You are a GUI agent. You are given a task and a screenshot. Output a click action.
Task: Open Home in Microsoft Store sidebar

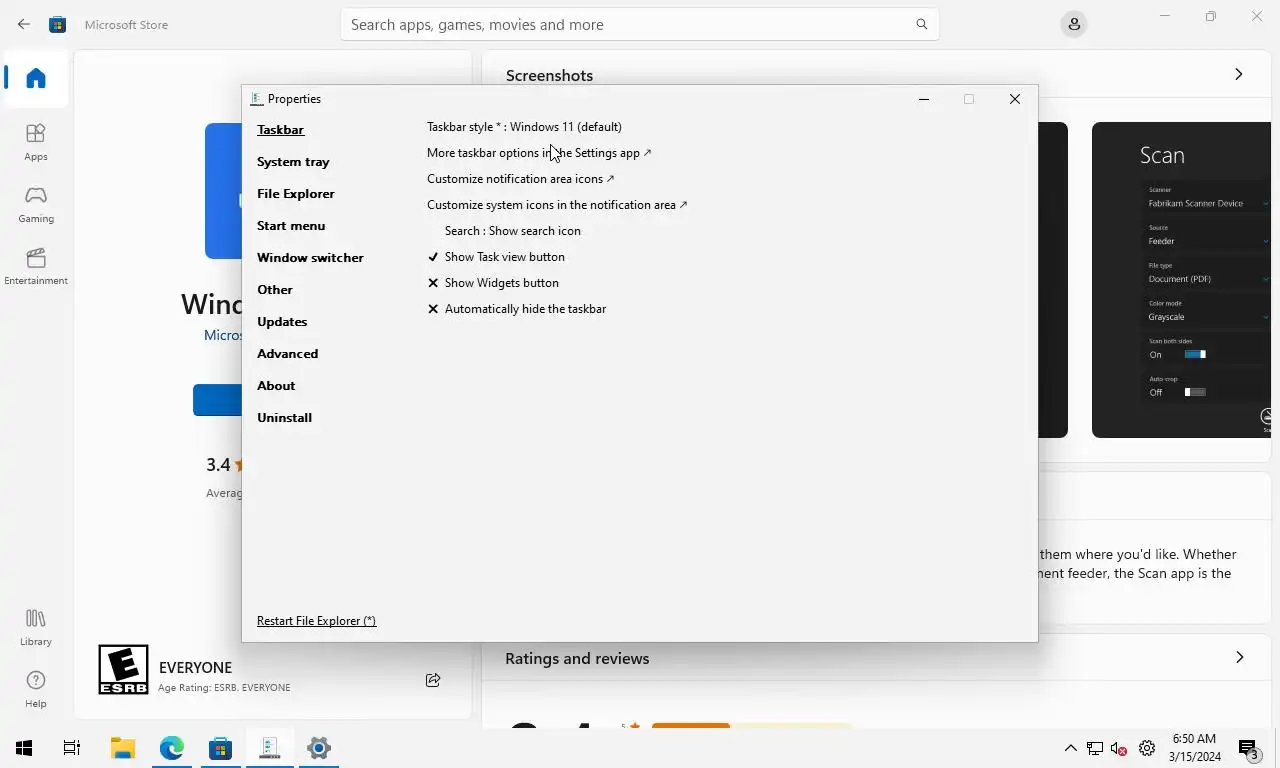(36, 78)
